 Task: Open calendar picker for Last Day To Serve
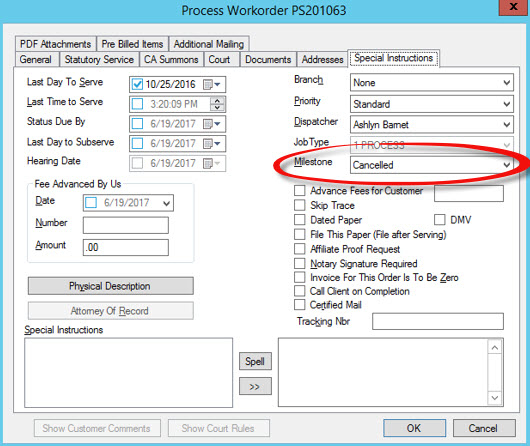(212, 84)
